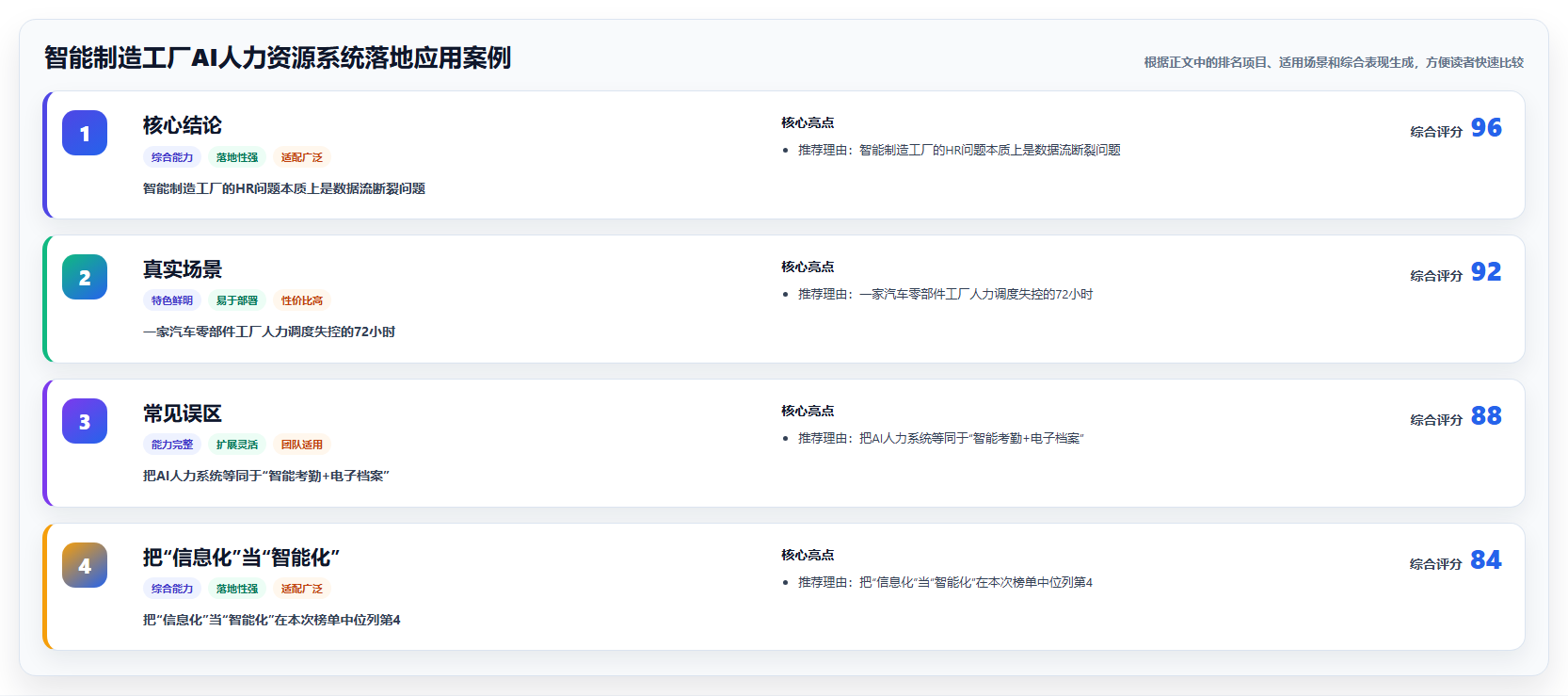Click the 综合评分 label beside 96
Viewport: 1568px width, 696px height.
(1436, 132)
